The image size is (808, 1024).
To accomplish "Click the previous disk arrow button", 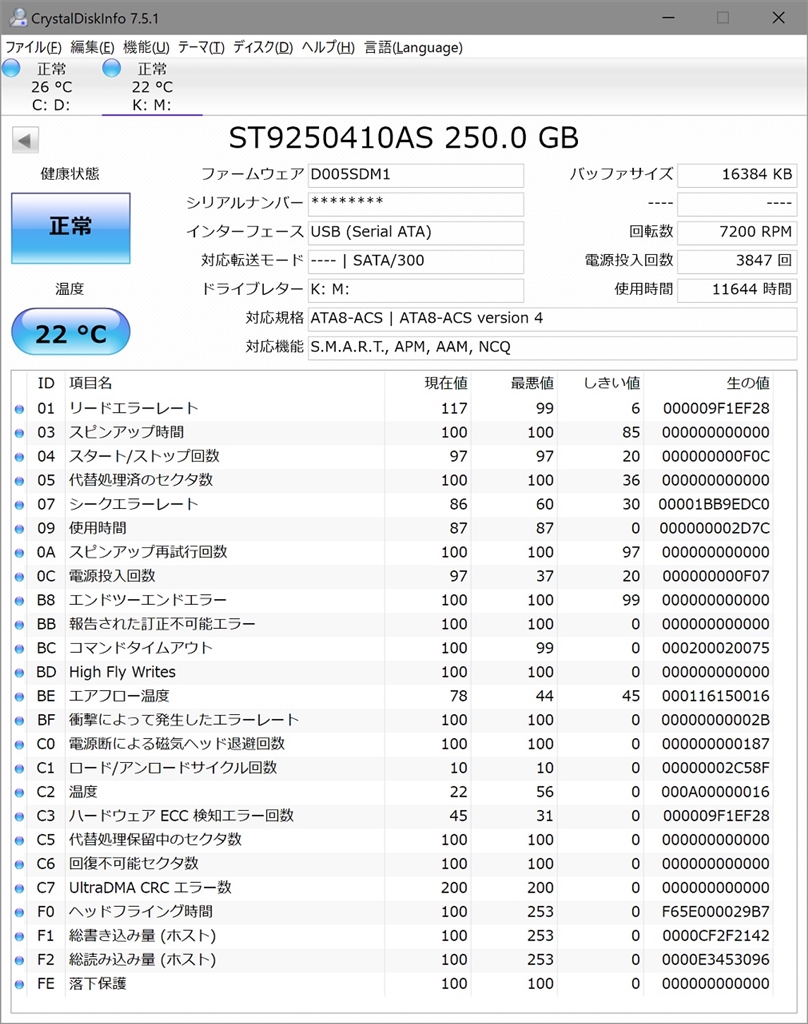I will coord(25,140).
